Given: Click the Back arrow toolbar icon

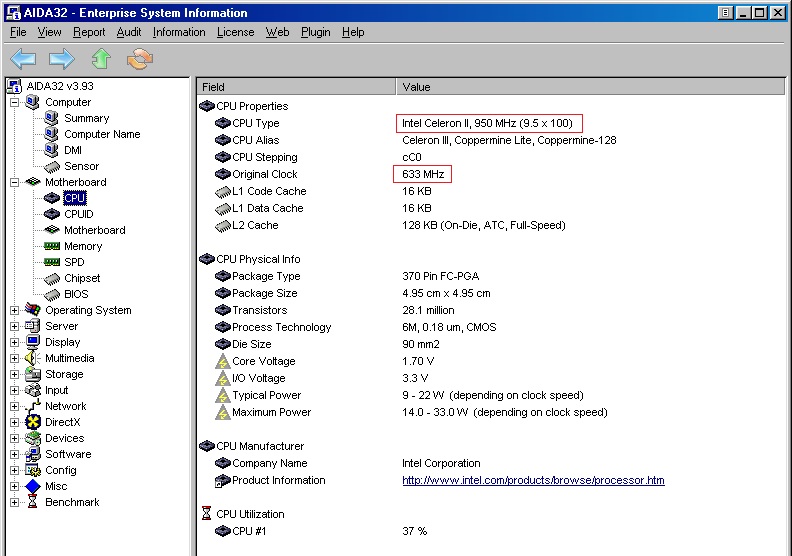Looking at the screenshot, I should tap(23, 59).
